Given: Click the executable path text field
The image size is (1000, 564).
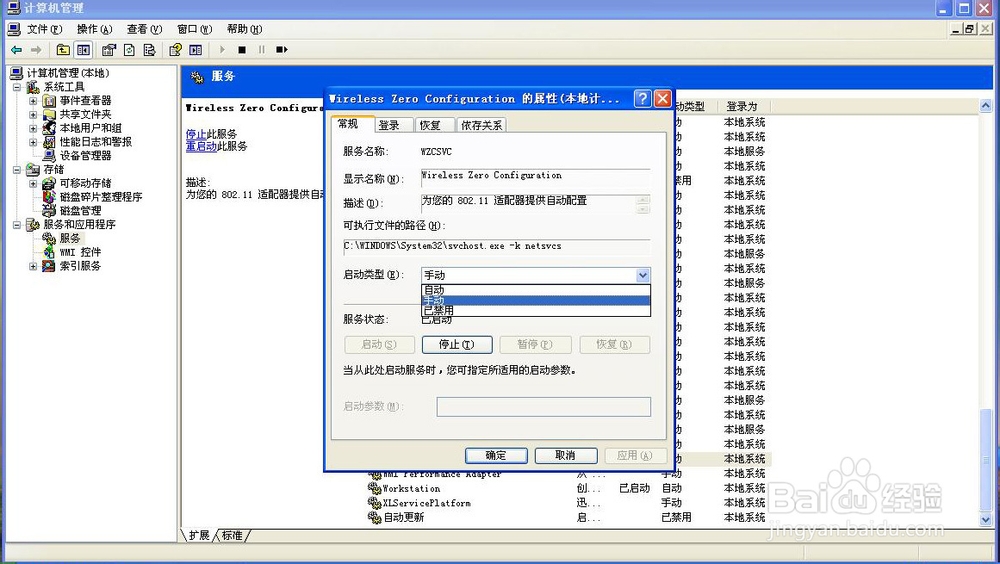Looking at the screenshot, I should click(497, 247).
